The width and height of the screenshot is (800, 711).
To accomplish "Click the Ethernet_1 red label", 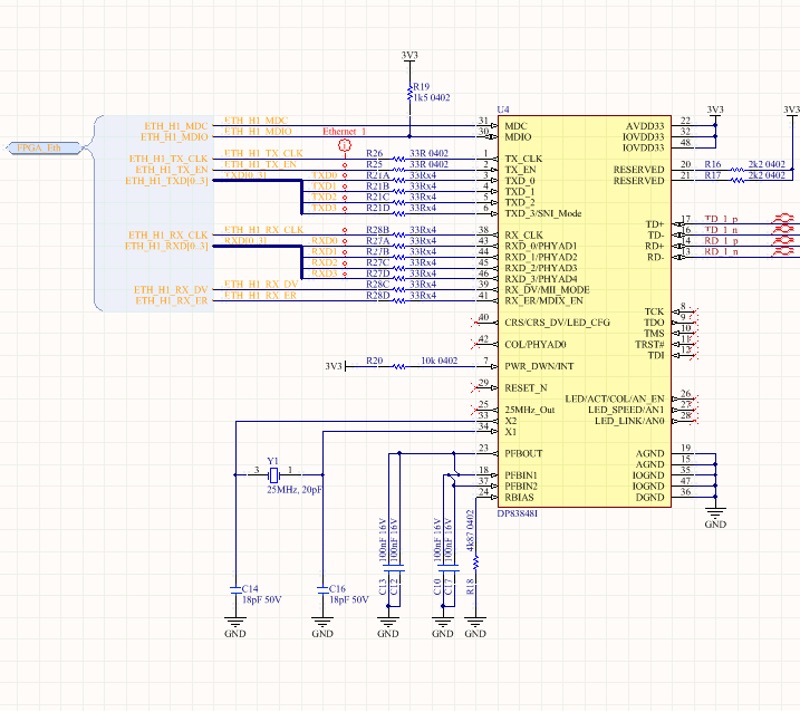I will click(344, 132).
